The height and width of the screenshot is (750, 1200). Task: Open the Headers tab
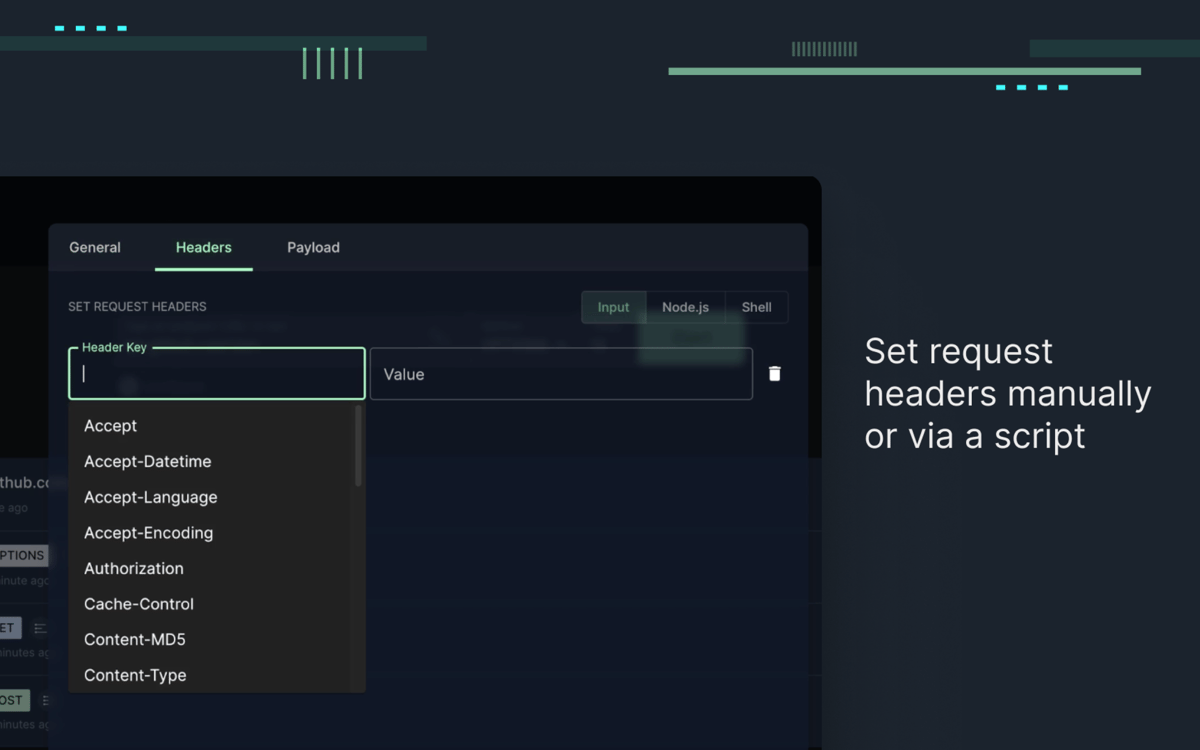click(203, 248)
